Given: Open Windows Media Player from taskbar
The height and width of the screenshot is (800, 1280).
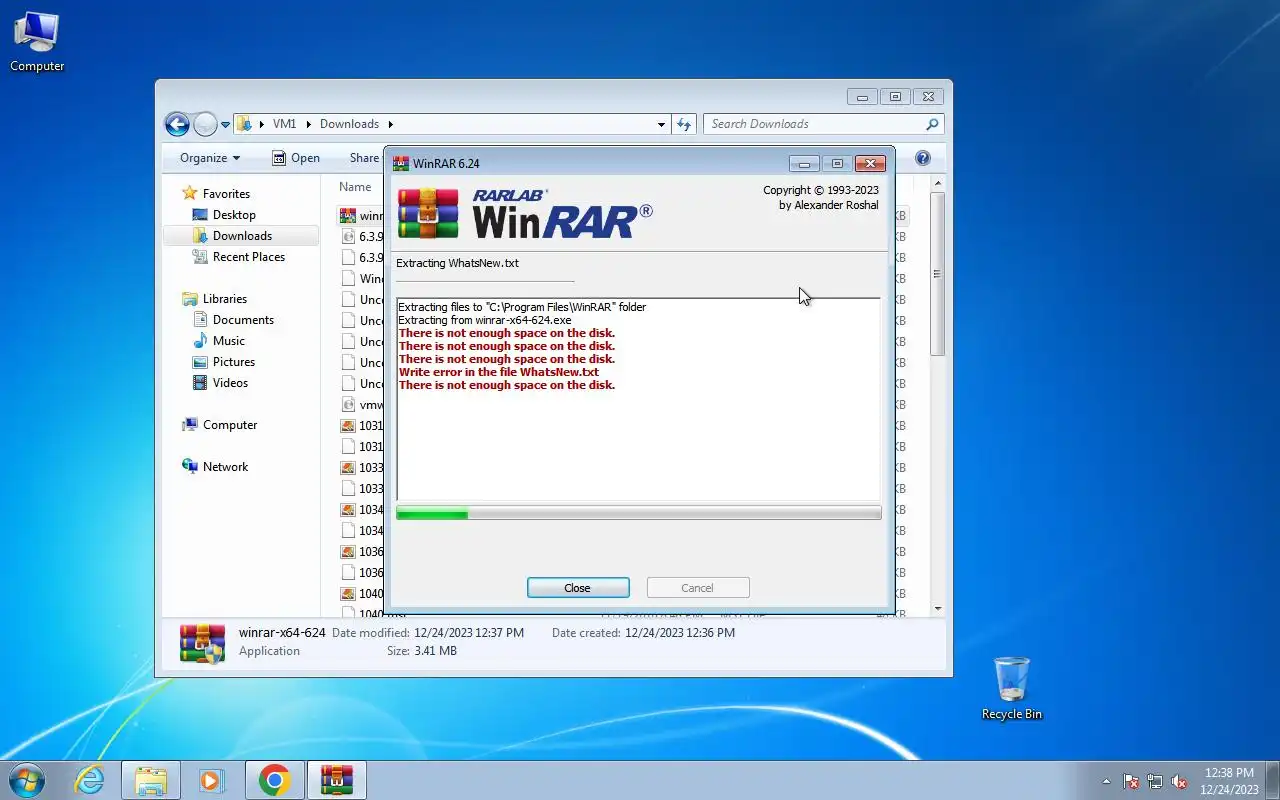Looking at the screenshot, I should point(212,780).
